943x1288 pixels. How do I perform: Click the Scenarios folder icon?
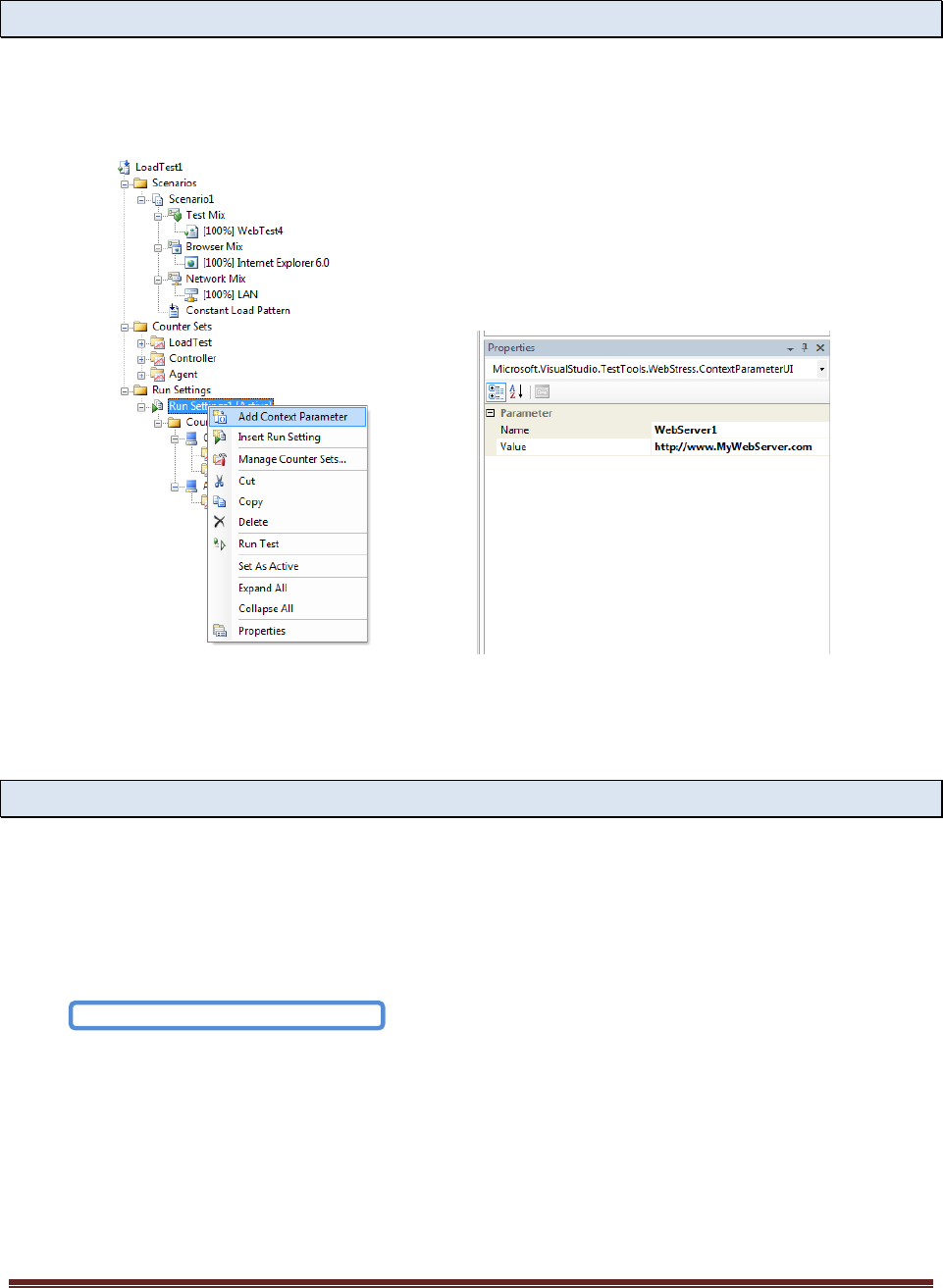point(140,183)
